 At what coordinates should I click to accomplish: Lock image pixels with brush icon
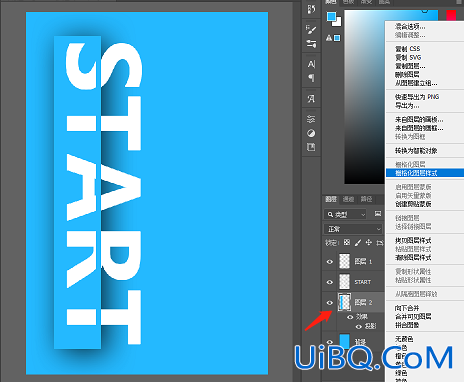[358, 242]
